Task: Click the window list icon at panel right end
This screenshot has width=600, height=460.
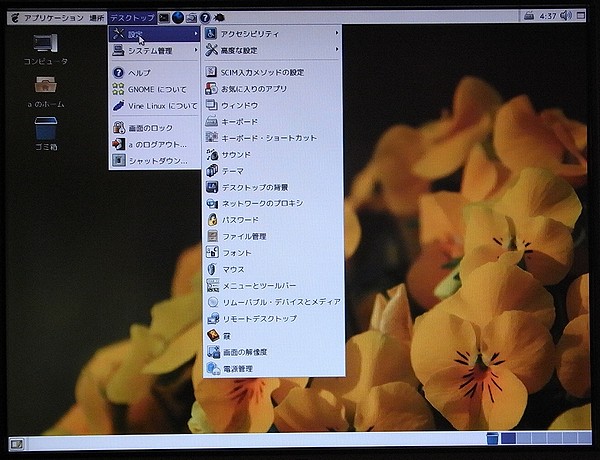Action: [x=581, y=16]
